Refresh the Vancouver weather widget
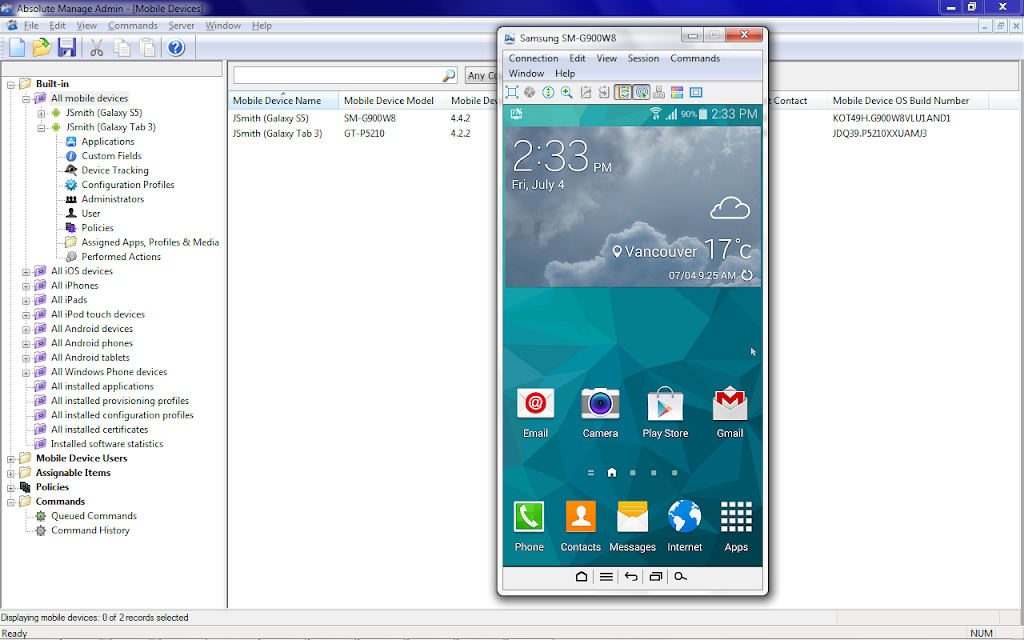The image size is (1024, 640). click(747, 275)
